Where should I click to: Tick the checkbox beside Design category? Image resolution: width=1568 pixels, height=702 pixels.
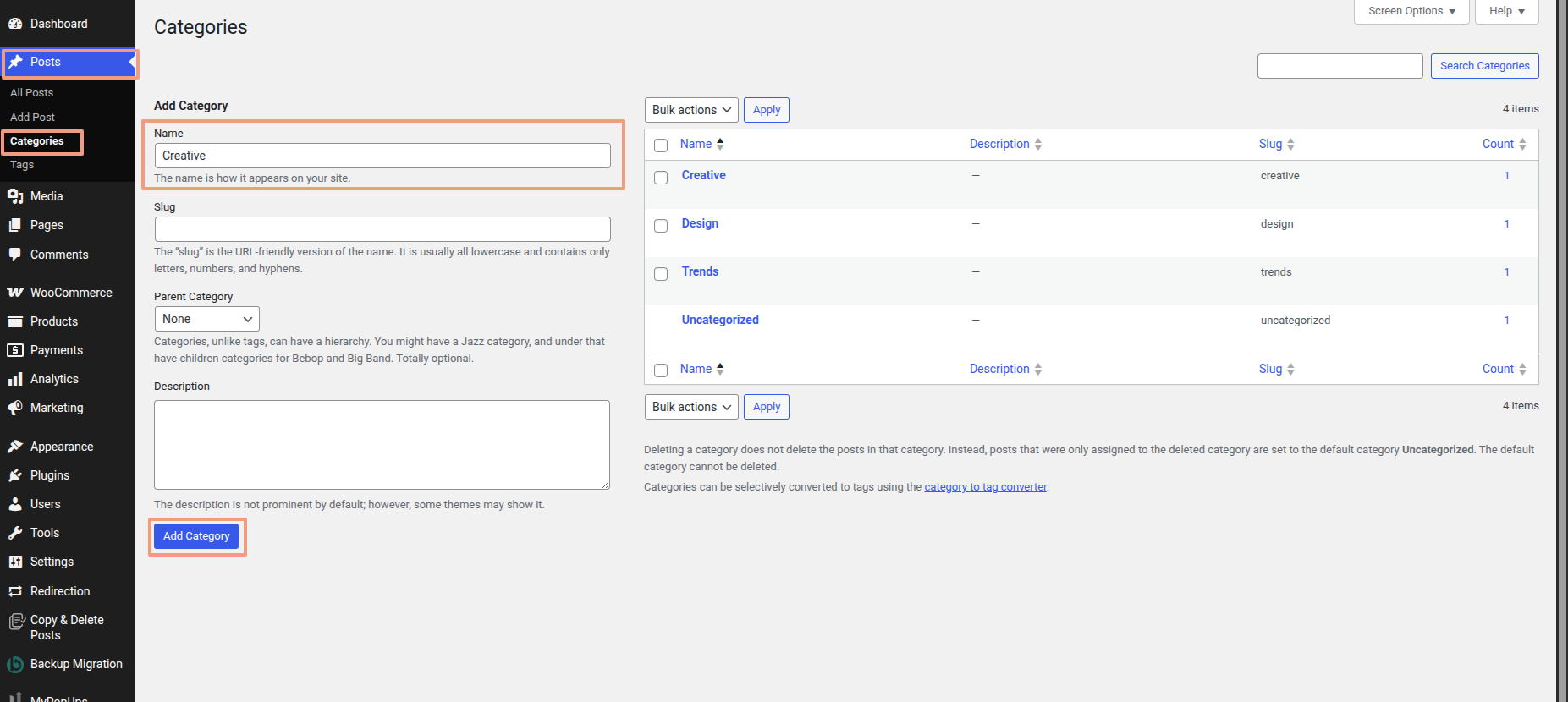click(661, 225)
